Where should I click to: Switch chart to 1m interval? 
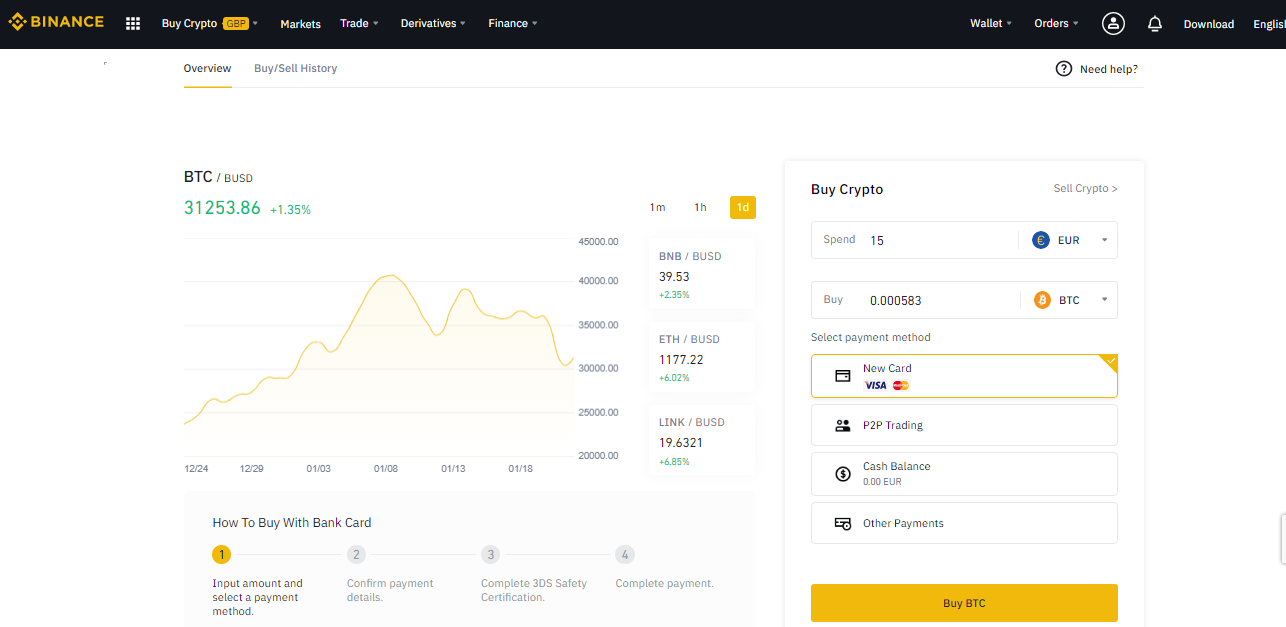coord(657,208)
